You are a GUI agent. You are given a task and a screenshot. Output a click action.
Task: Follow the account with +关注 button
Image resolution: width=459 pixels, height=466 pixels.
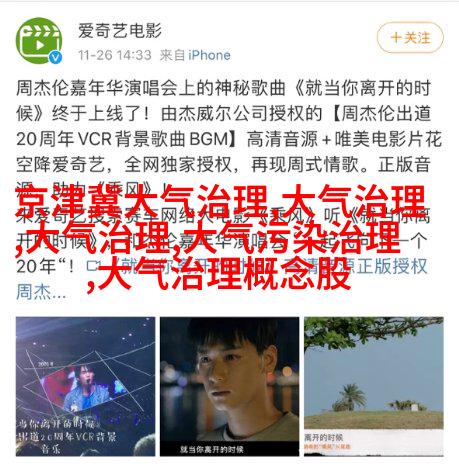pyautogui.click(x=410, y=38)
